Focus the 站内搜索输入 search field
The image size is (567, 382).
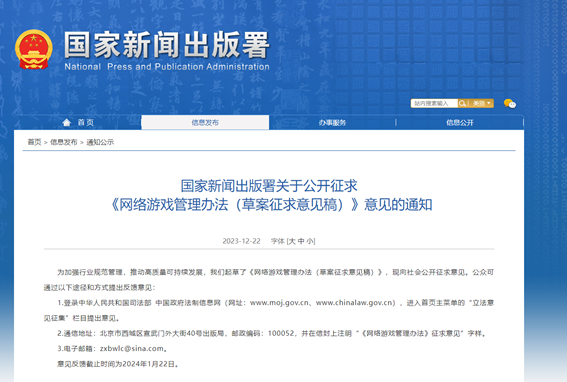coord(434,103)
